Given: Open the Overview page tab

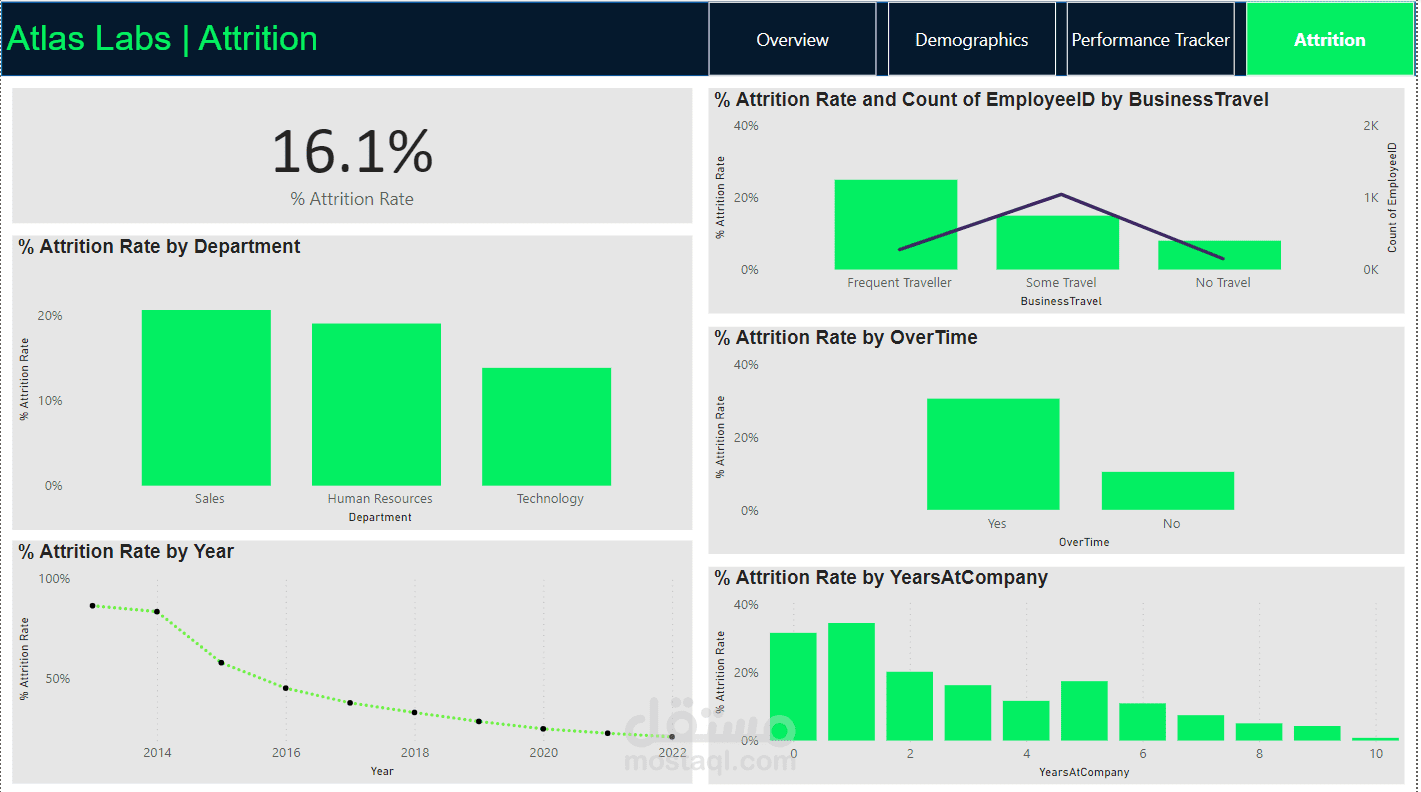Looking at the screenshot, I should coord(792,39).
